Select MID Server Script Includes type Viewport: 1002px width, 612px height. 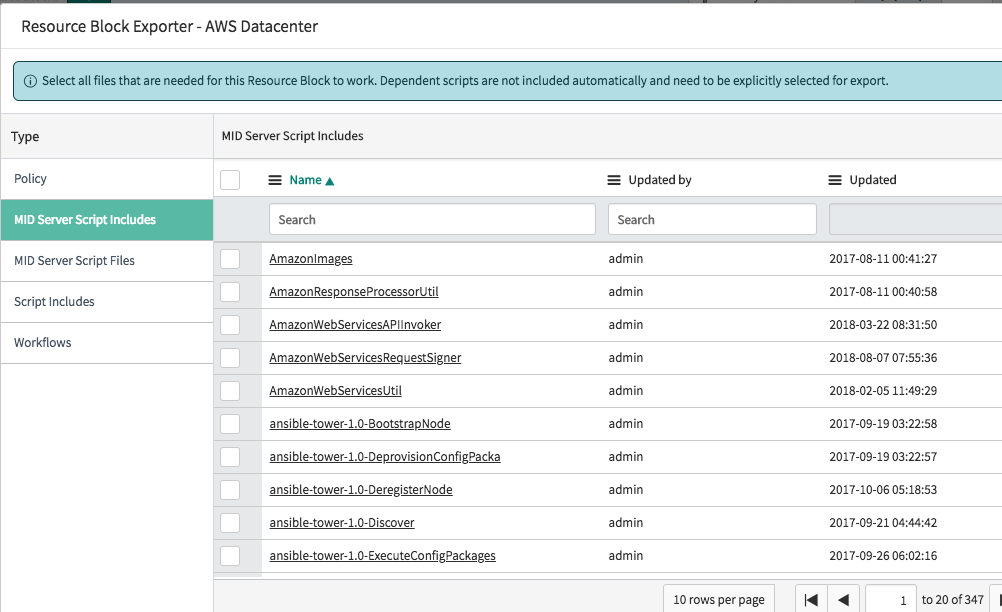pos(107,220)
